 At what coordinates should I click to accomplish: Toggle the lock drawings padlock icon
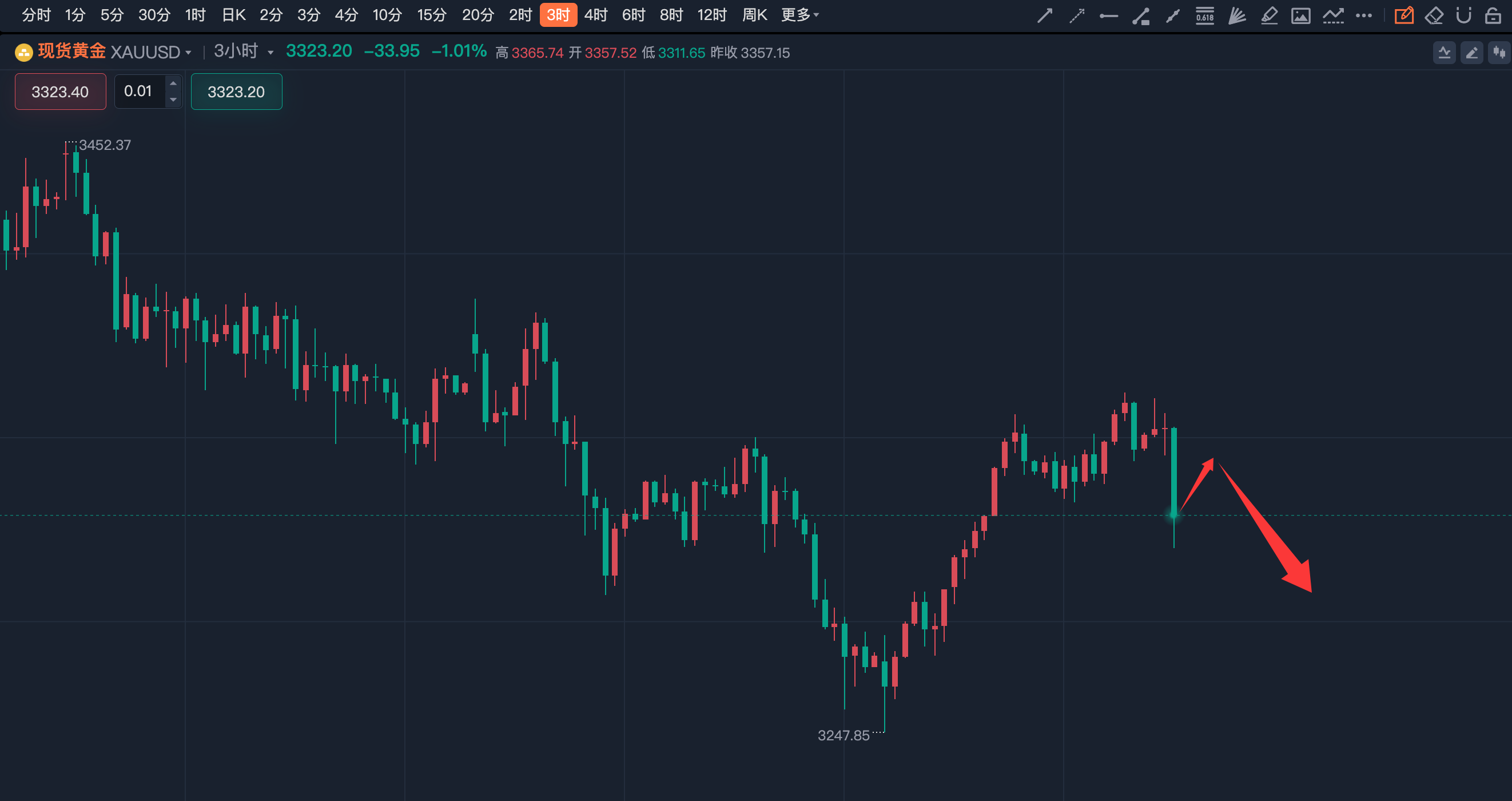click(1493, 15)
